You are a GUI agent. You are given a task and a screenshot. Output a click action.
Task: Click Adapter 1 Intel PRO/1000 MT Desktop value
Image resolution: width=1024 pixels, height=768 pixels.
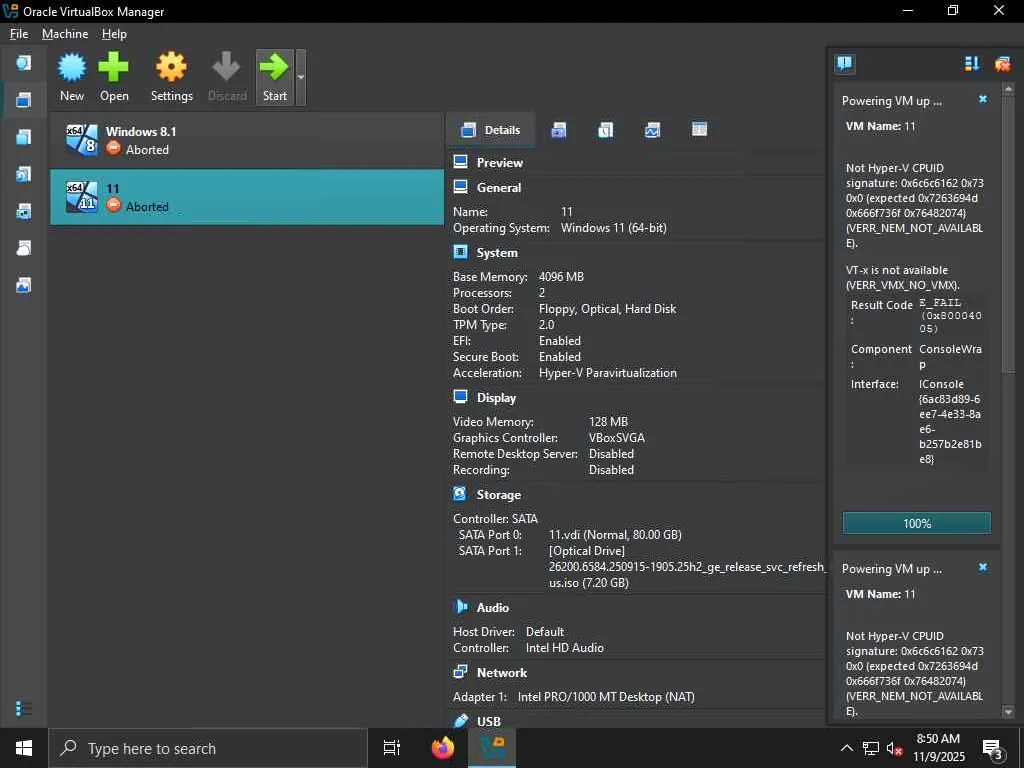606,697
